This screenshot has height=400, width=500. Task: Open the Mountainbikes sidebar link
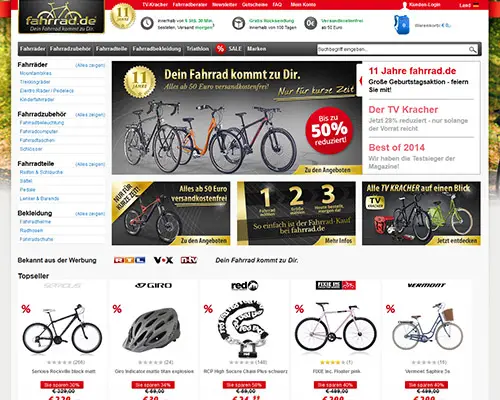tap(36, 73)
